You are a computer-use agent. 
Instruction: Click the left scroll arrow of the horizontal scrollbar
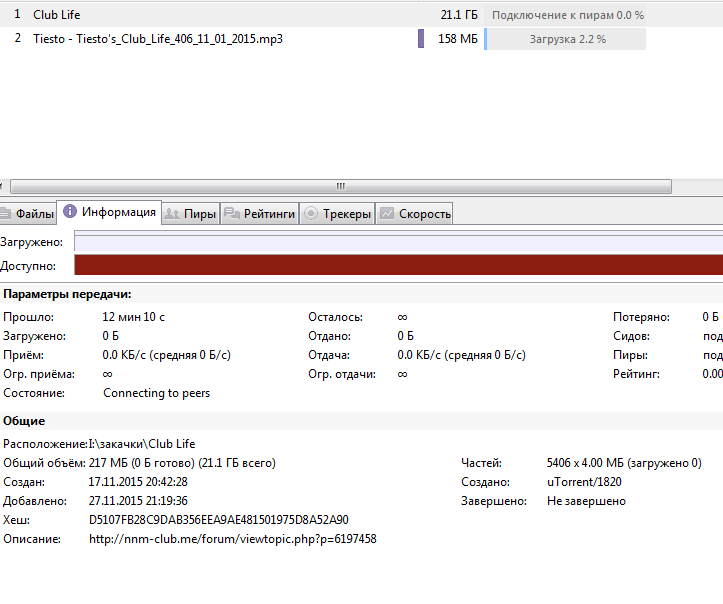pyautogui.click(x=2, y=186)
